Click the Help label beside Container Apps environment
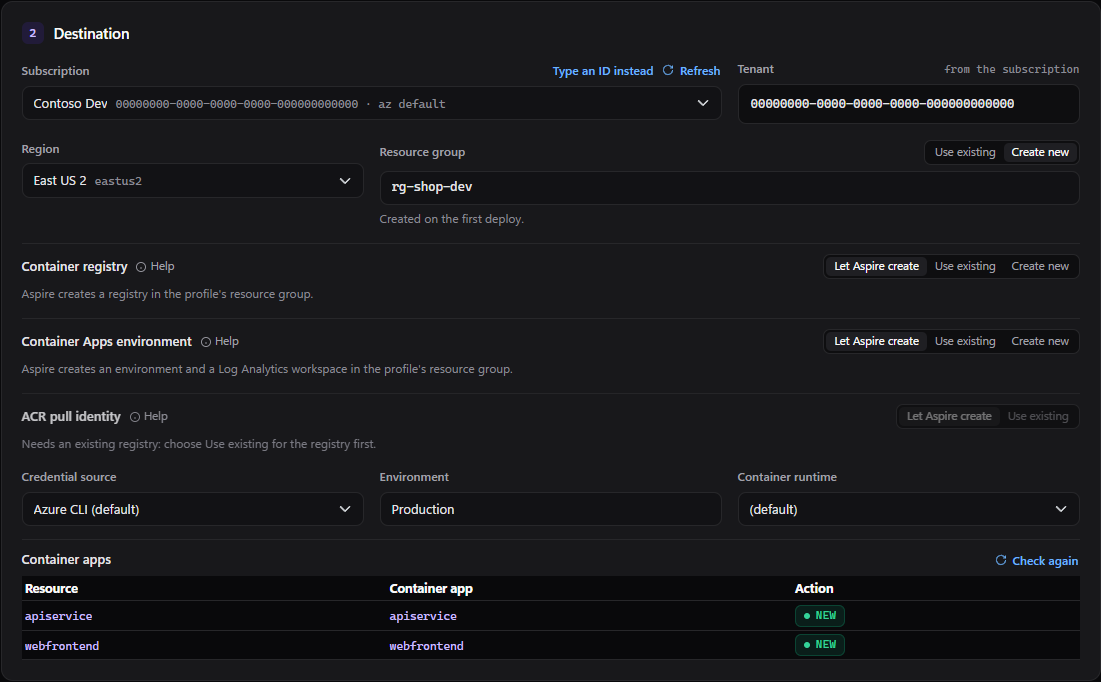Screen dimensions: 1101x682 [227, 341]
